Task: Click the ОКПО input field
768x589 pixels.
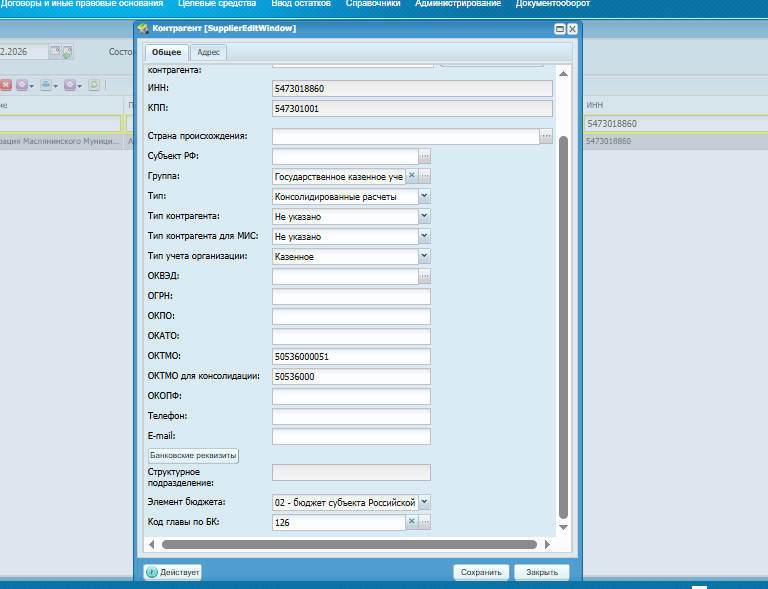Action: pyautogui.click(x=351, y=316)
